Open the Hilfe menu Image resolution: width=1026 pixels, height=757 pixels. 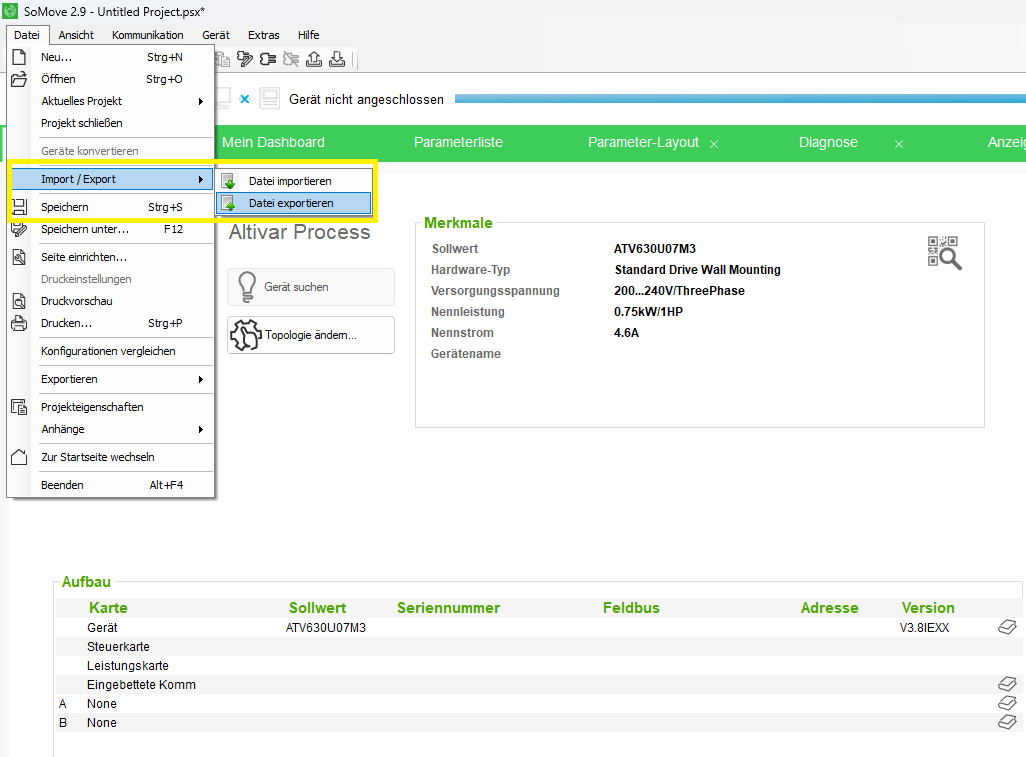click(x=309, y=35)
